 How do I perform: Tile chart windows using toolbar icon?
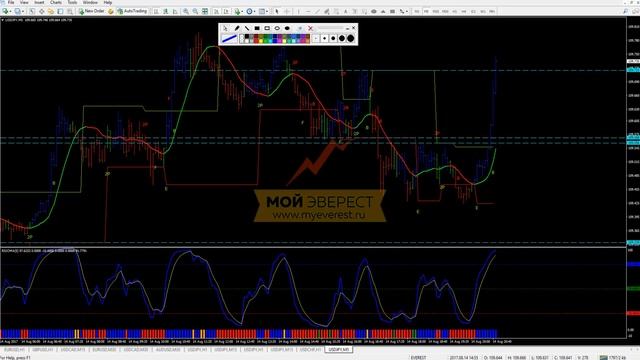coord(205,11)
